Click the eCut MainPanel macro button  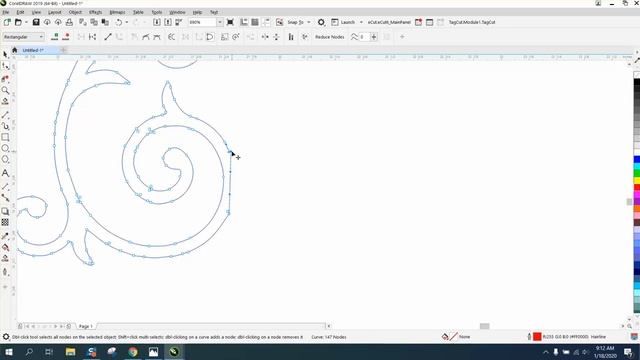click(x=389, y=22)
